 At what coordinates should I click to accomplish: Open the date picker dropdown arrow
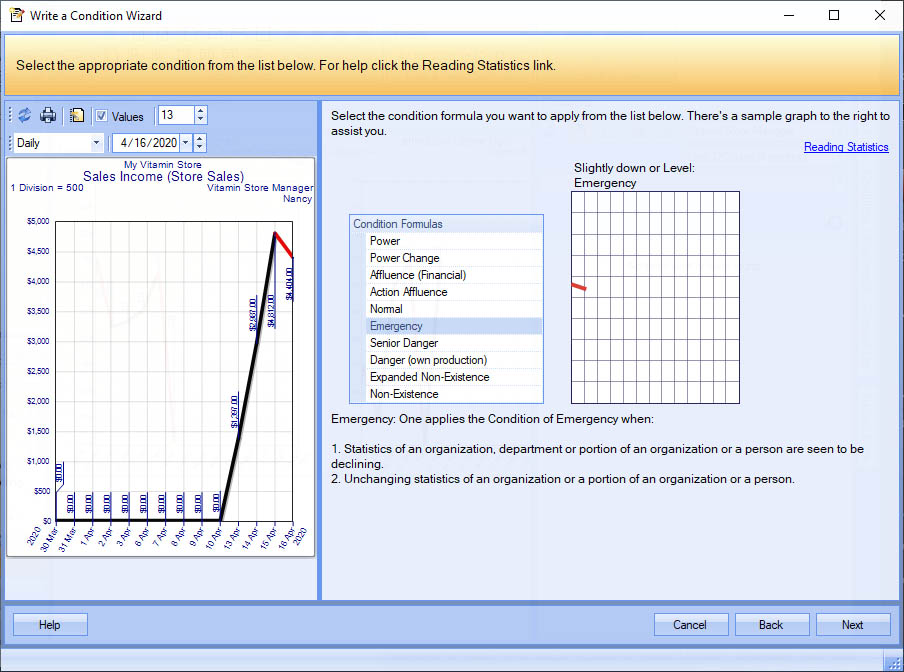click(x=186, y=142)
